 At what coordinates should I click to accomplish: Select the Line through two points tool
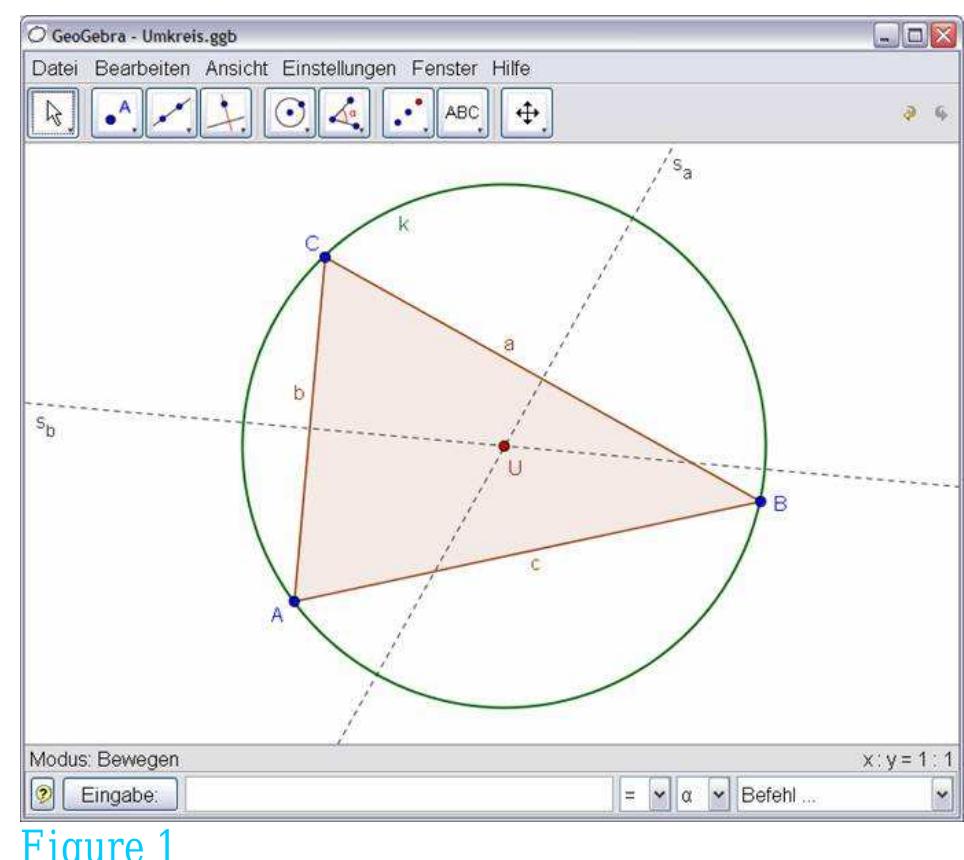pyautogui.click(x=171, y=113)
